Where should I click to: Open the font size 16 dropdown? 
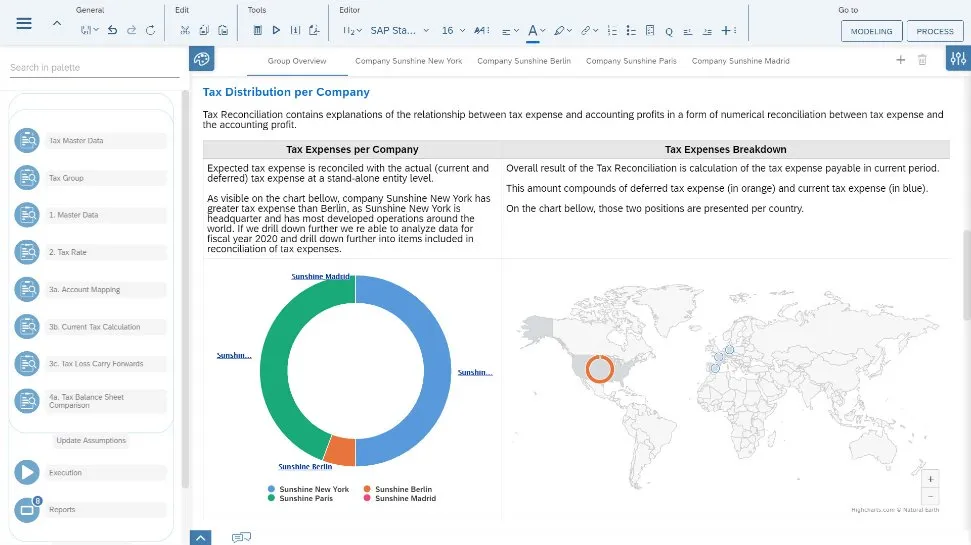pos(453,31)
